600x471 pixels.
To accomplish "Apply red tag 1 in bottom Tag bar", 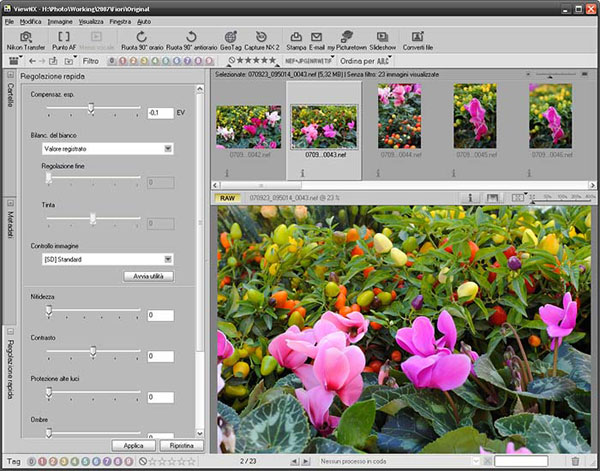I will click(42, 461).
